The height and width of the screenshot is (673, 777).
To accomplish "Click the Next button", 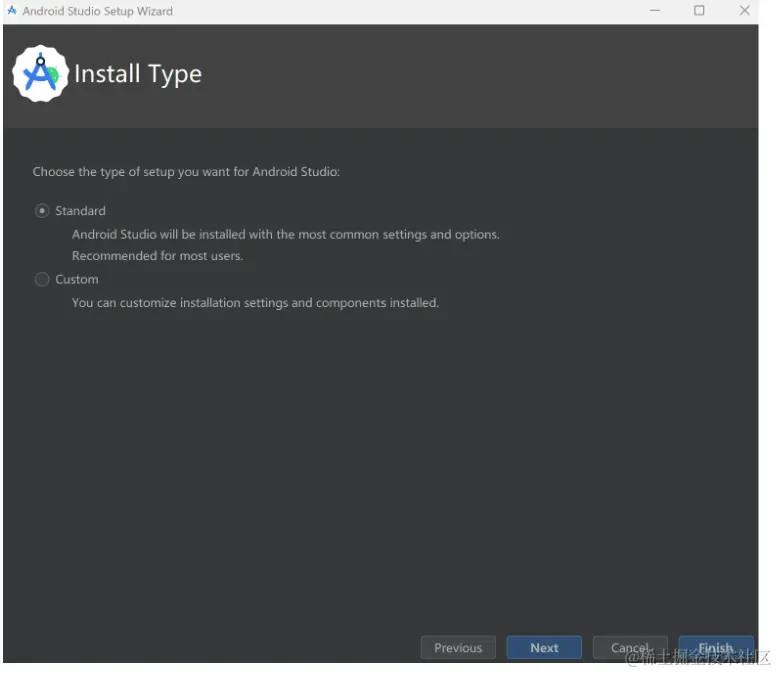I will [544, 647].
